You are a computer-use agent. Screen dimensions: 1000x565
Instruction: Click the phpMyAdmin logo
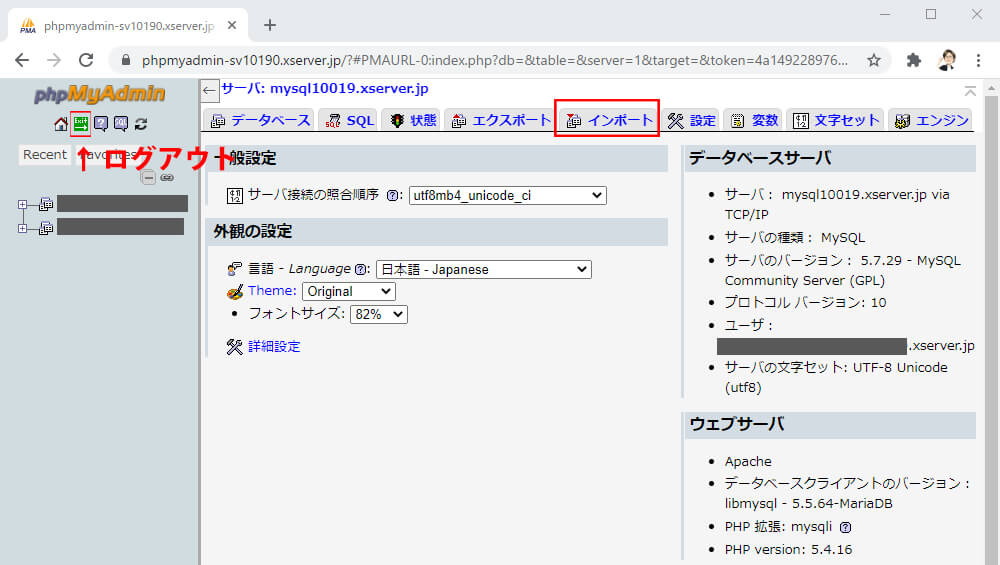(x=99, y=94)
